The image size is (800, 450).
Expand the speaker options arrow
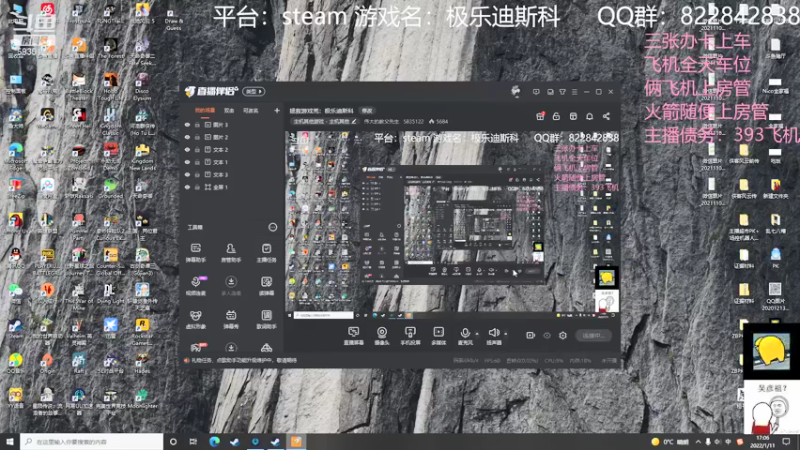click(506, 334)
